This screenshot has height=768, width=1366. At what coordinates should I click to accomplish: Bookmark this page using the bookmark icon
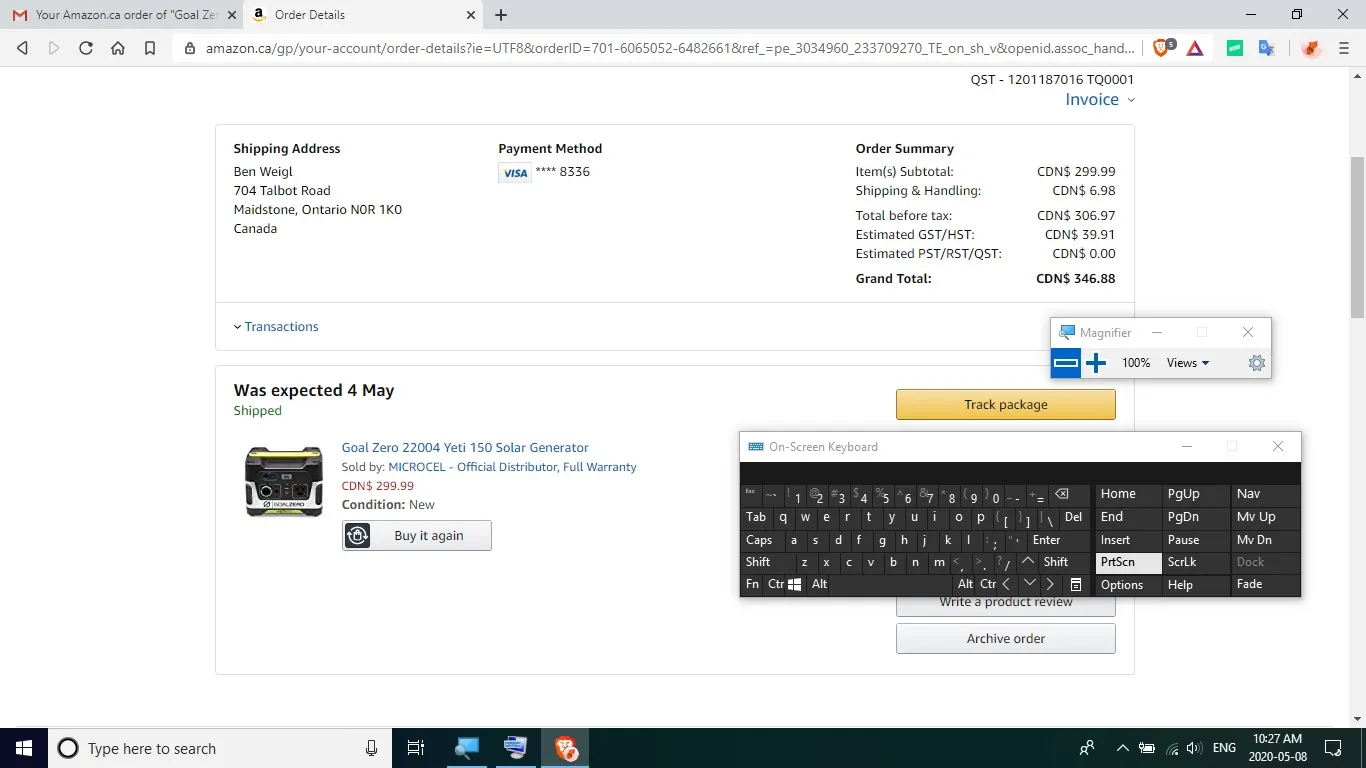coord(150,48)
